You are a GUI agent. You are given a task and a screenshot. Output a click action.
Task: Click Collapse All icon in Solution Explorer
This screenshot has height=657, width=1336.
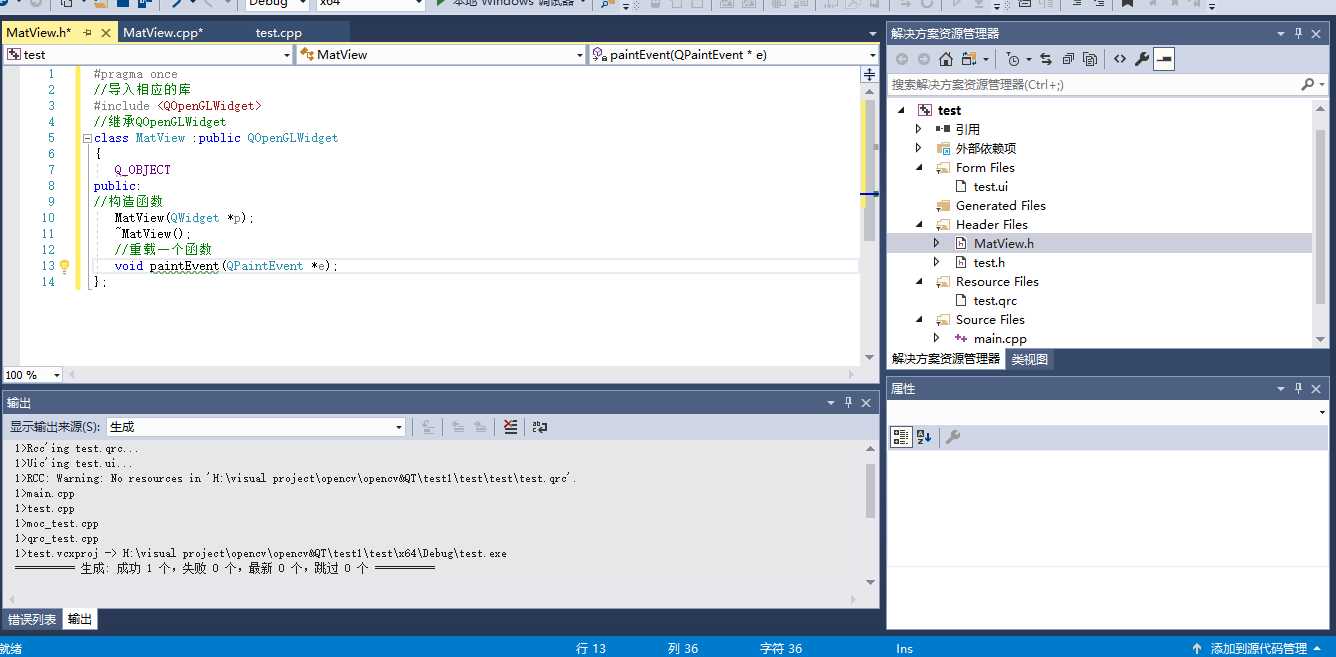1068,59
